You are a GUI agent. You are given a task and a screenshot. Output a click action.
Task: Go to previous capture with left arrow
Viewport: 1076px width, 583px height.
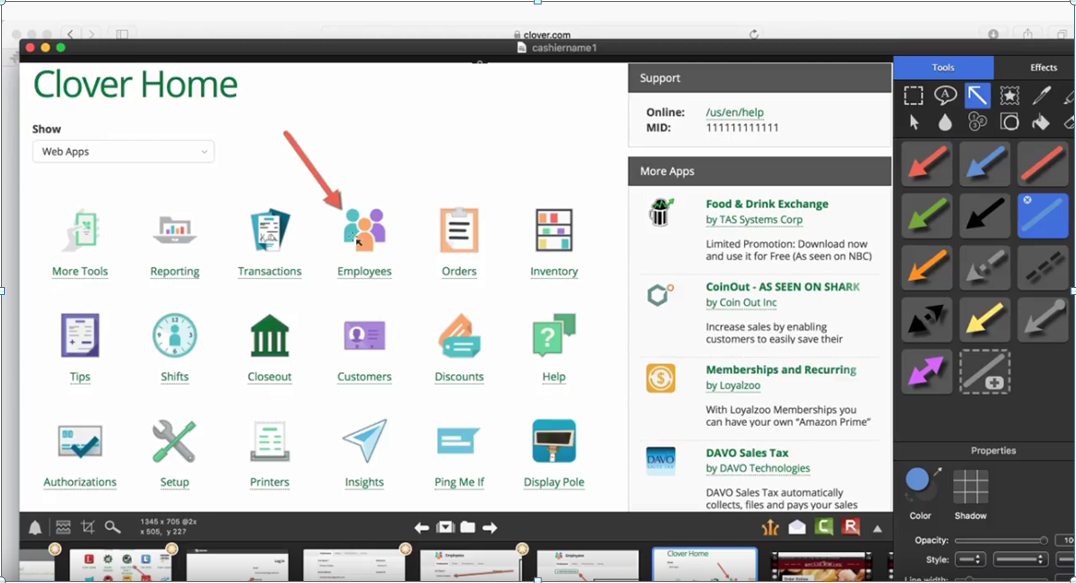[421, 527]
